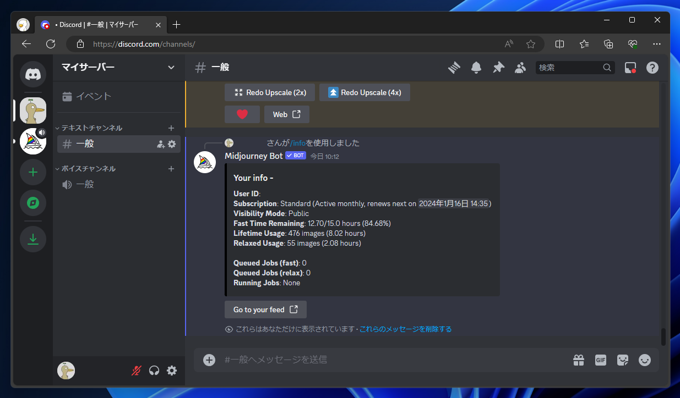Show pinned messages pin icon
The height and width of the screenshot is (398, 680).
pos(498,68)
